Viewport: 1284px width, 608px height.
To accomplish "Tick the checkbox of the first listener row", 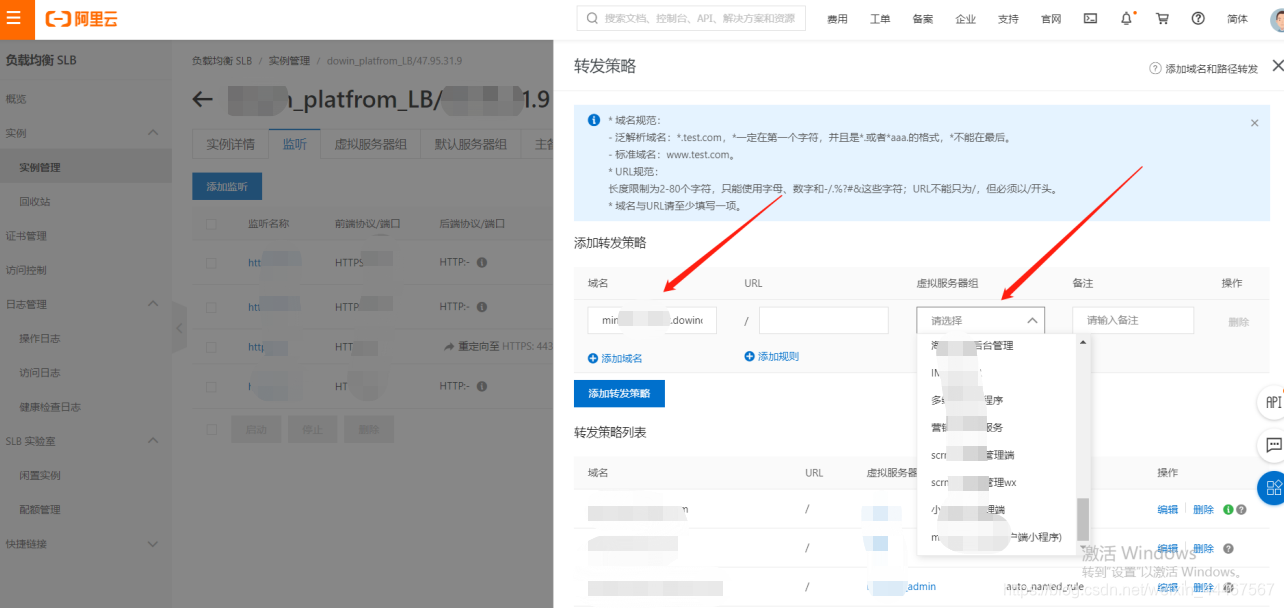I will 211,263.
